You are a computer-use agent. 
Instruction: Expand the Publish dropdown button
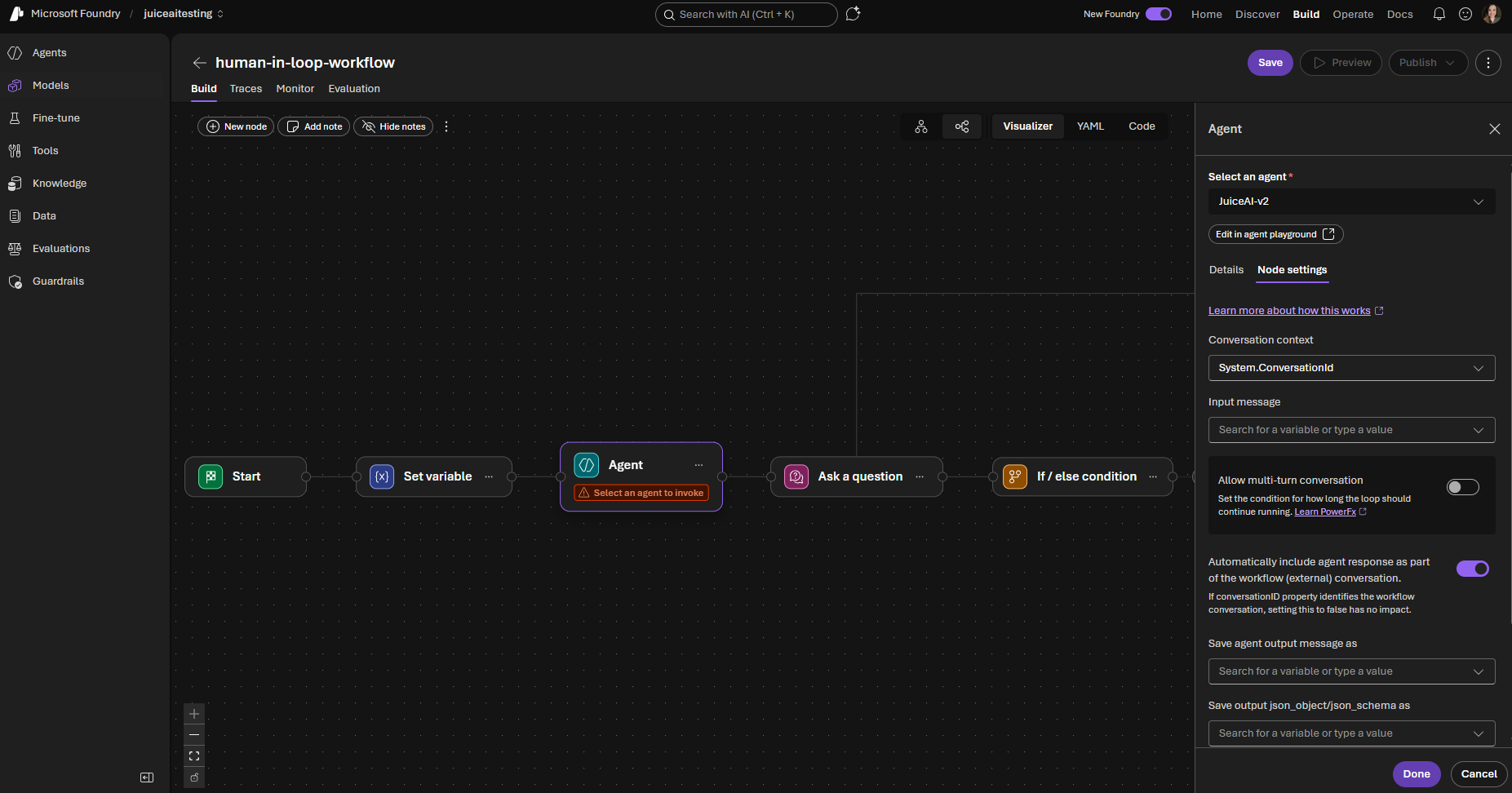pos(1428,63)
